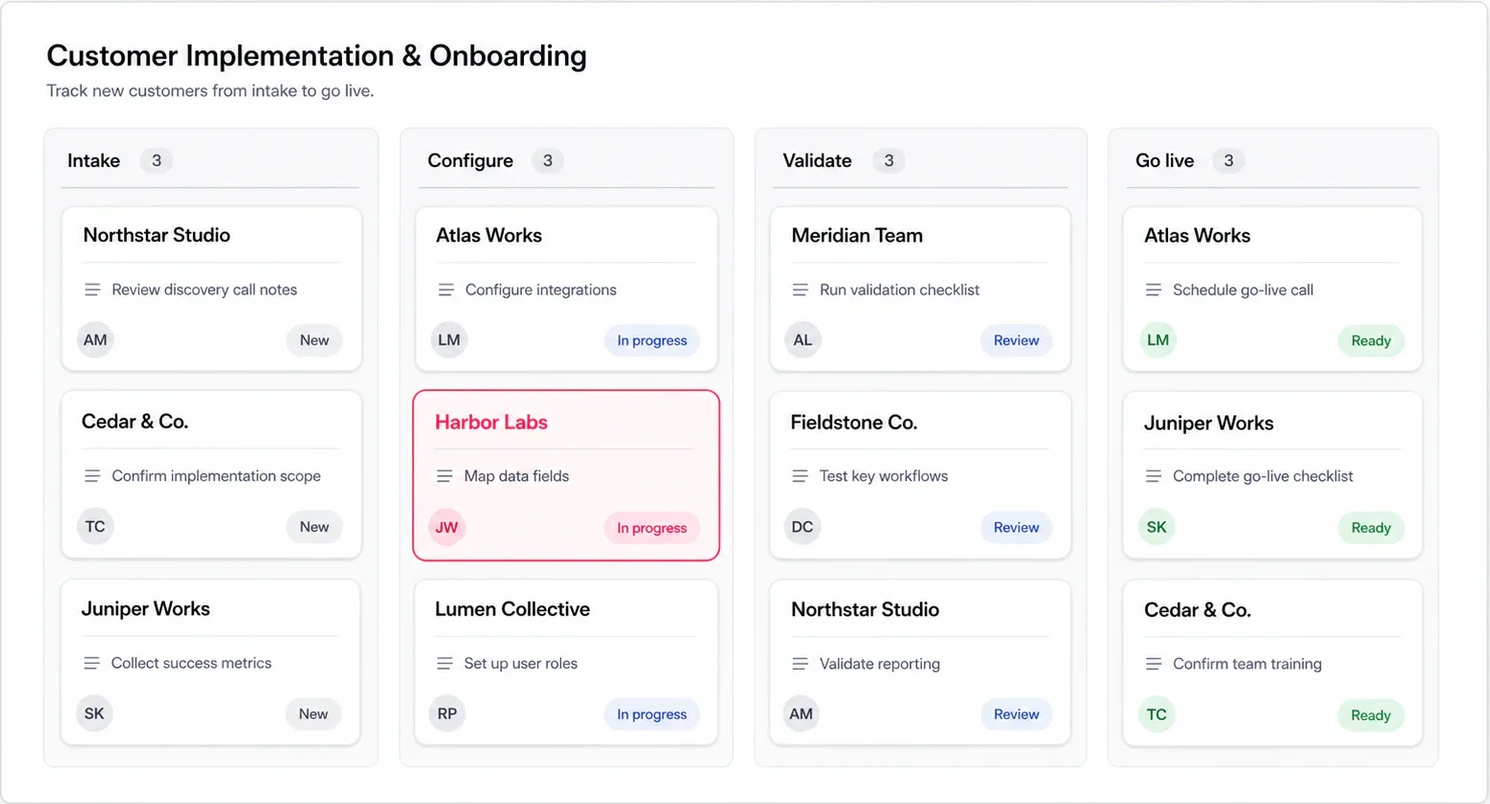Open the Lumen Collective card title
Viewport: 1490px width, 804px height.
tap(512, 609)
